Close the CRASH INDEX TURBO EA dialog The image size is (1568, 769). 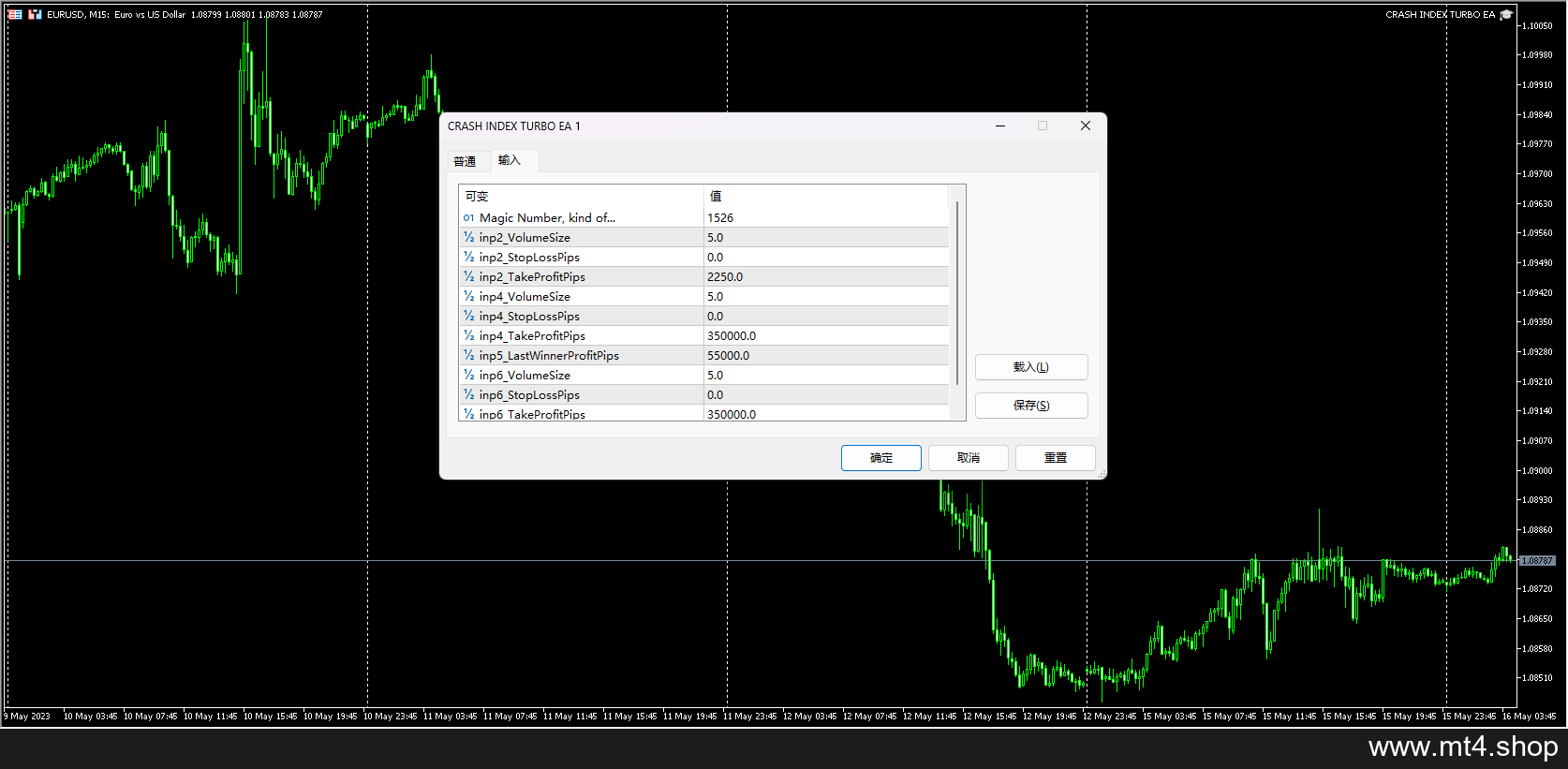[1086, 126]
